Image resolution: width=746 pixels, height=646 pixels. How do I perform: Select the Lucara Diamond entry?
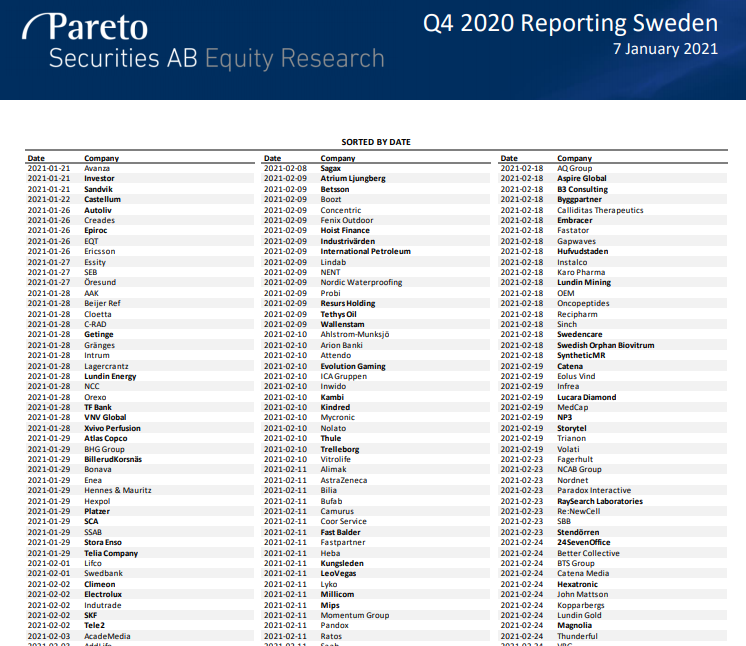(587, 397)
